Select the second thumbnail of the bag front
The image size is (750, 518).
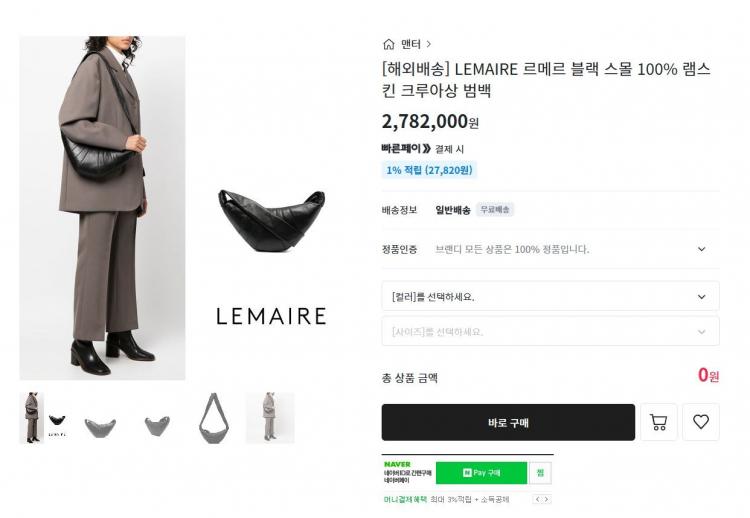[x=100, y=417]
